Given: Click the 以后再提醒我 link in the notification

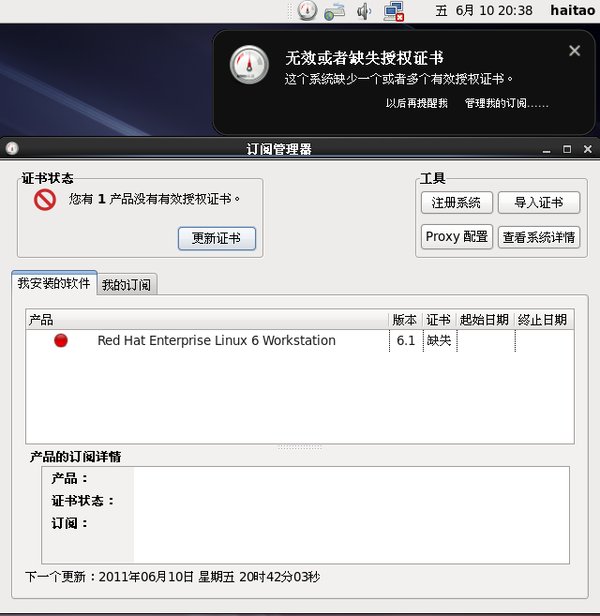Looking at the screenshot, I should tap(417, 103).
